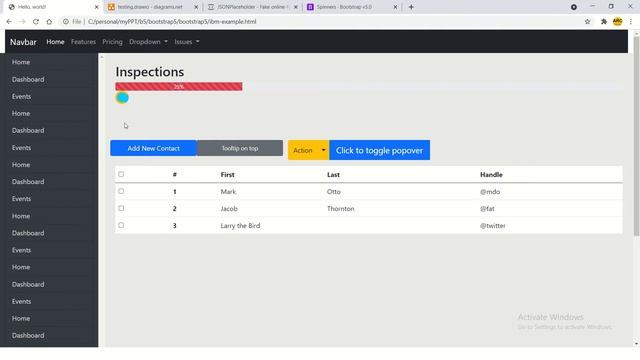Close the testing.drawio tab

tap(196, 7)
